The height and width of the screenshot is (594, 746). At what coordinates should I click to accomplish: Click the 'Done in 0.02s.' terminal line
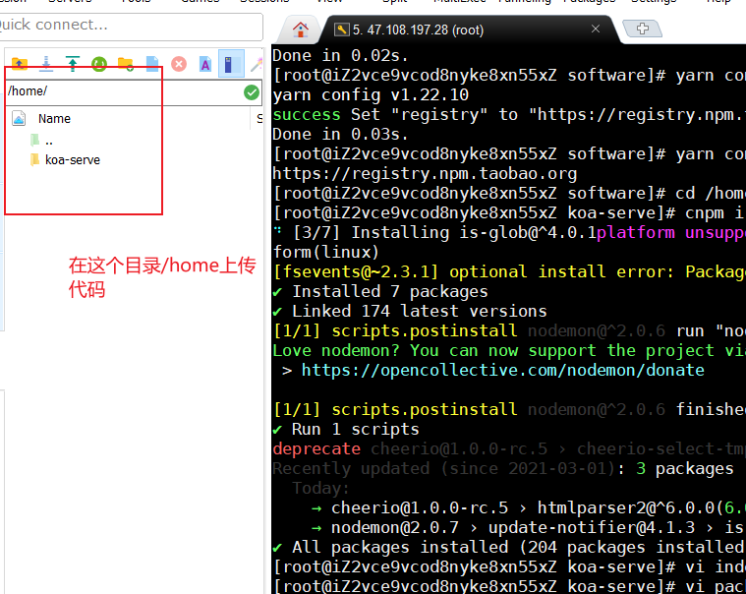coord(340,56)
